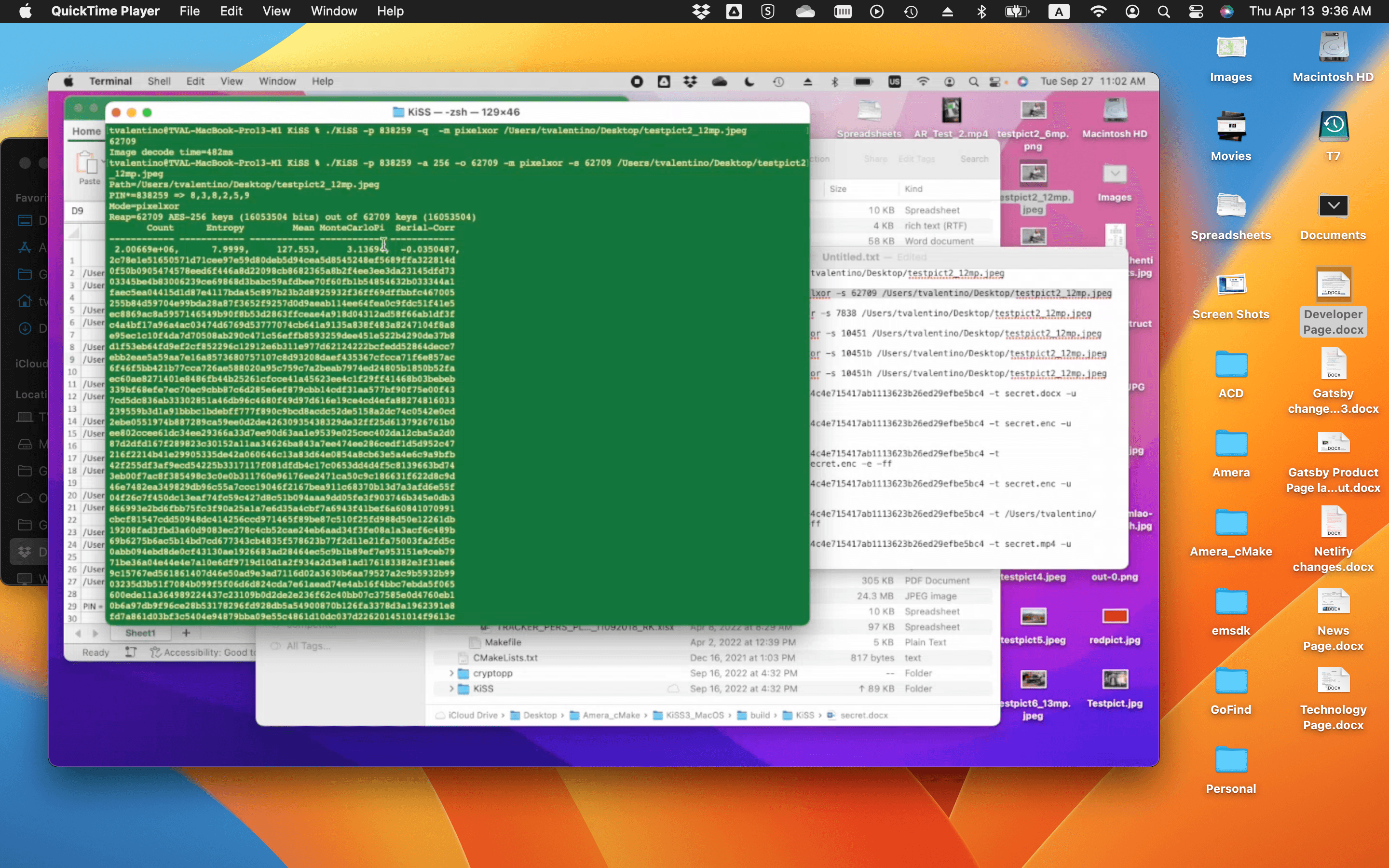
Task: Open the chevron dropdown on the Images thumbnail
Action: [1114, 174]
